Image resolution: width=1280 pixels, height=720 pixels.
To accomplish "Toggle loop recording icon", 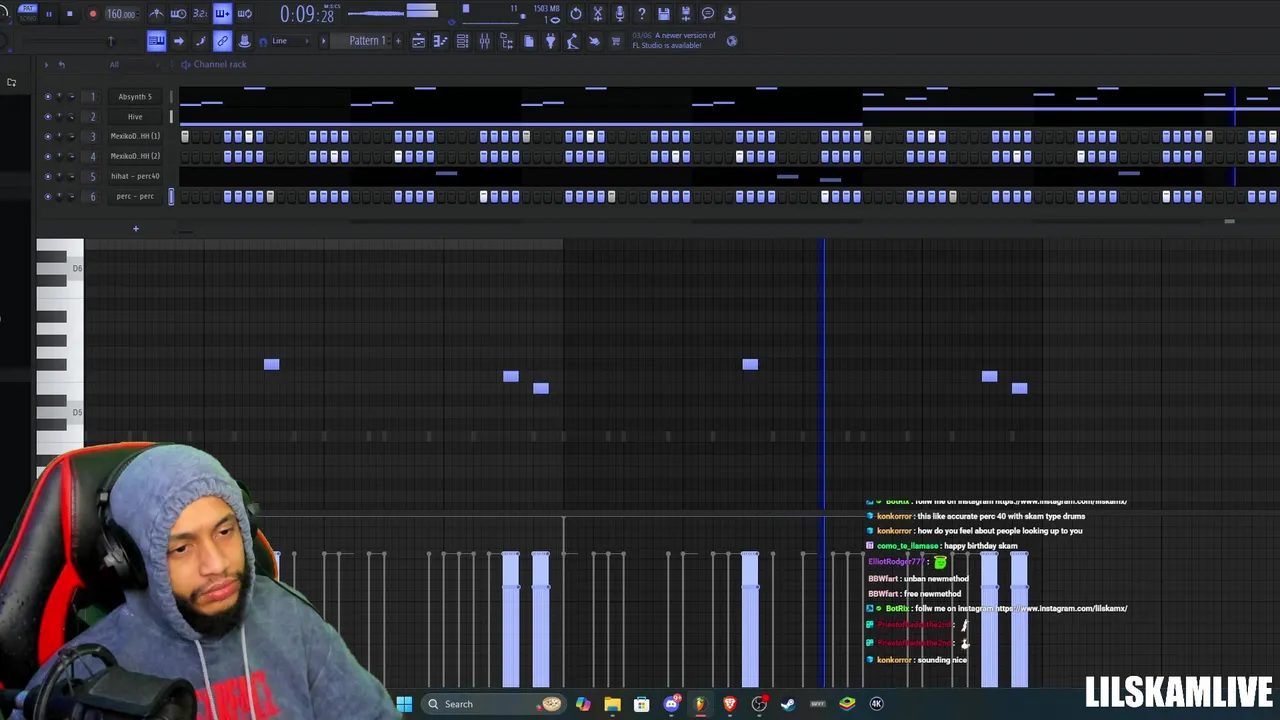I will click(244, 14).
